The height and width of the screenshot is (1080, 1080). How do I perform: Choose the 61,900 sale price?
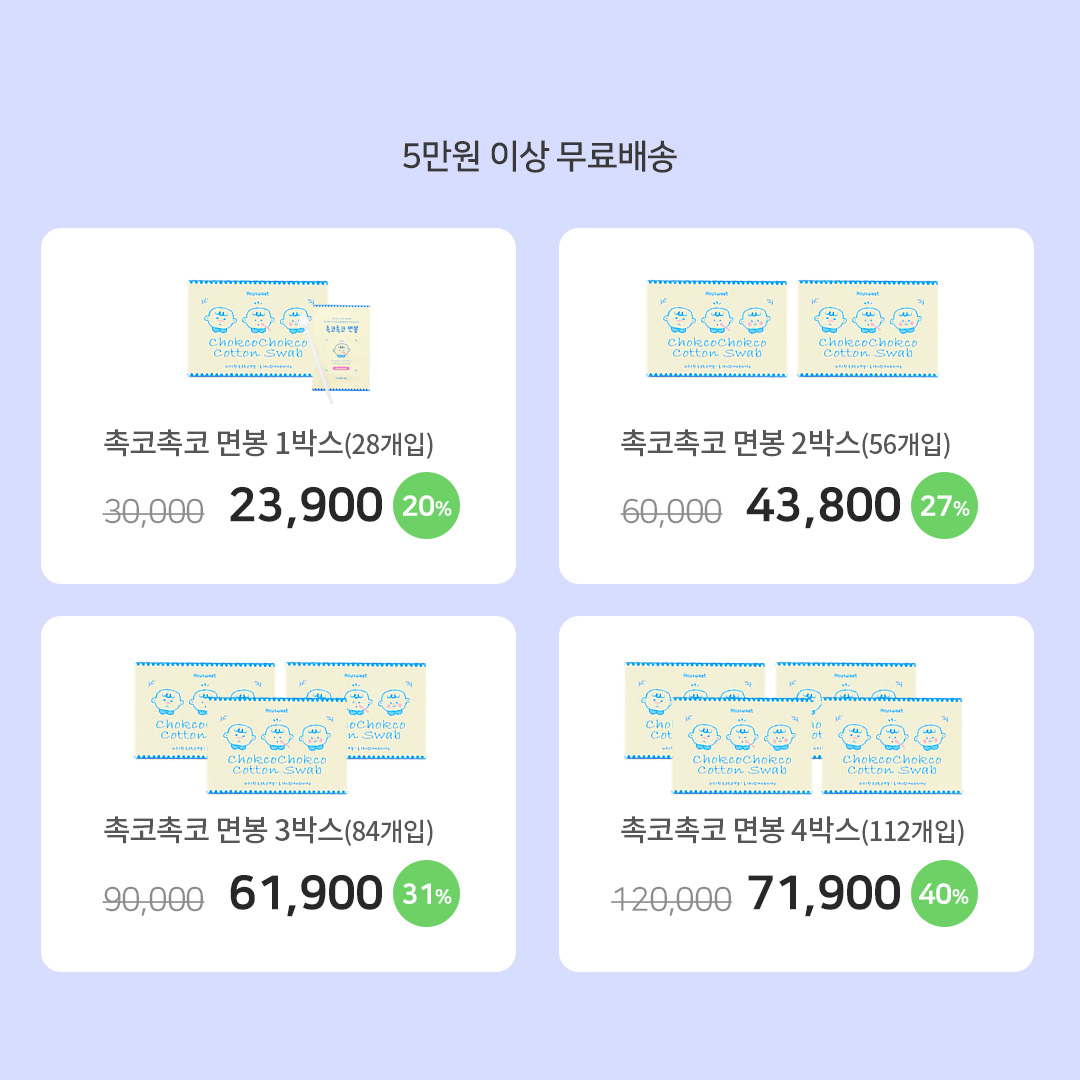[x=306, y=893]
